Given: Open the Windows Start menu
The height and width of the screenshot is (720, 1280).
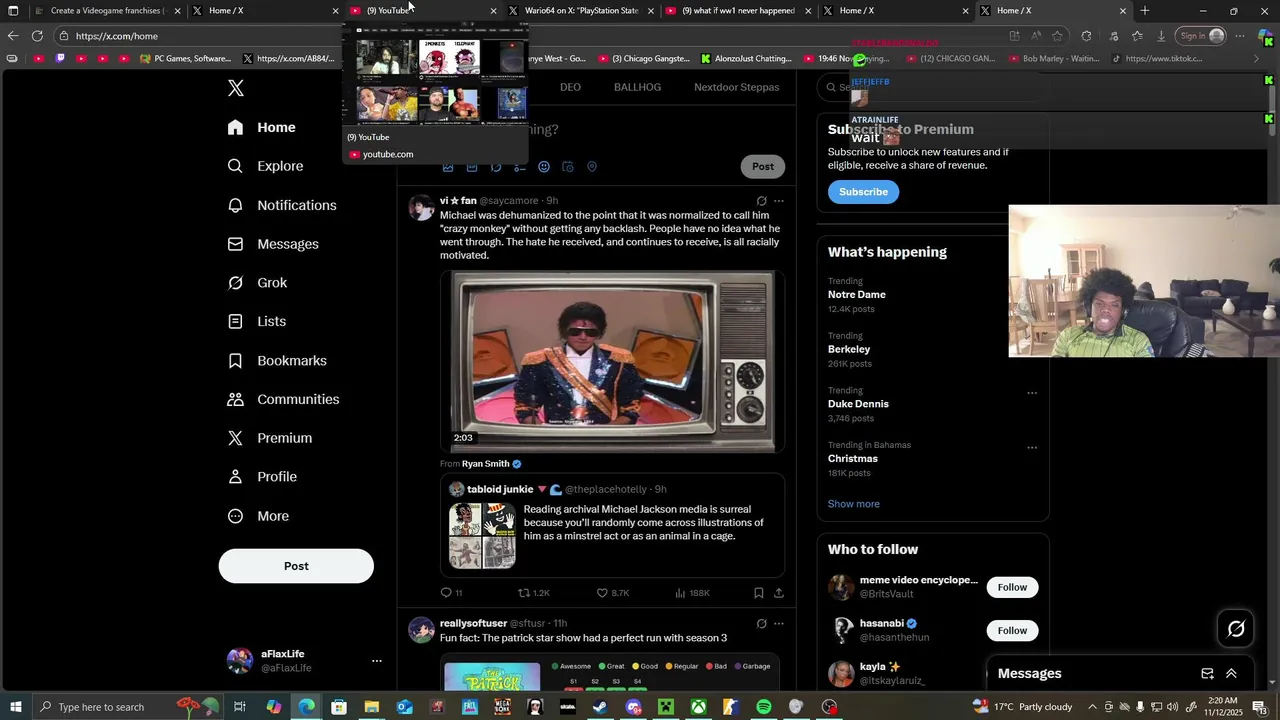Looking at the screenshot, I should pyautogui.click(x=16, y=707).
